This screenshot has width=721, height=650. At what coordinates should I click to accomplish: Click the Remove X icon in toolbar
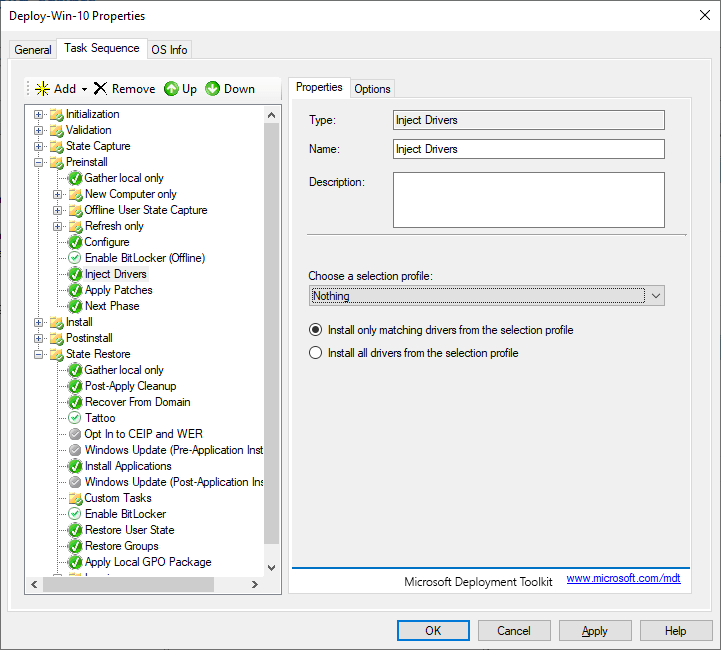[100, 89]
